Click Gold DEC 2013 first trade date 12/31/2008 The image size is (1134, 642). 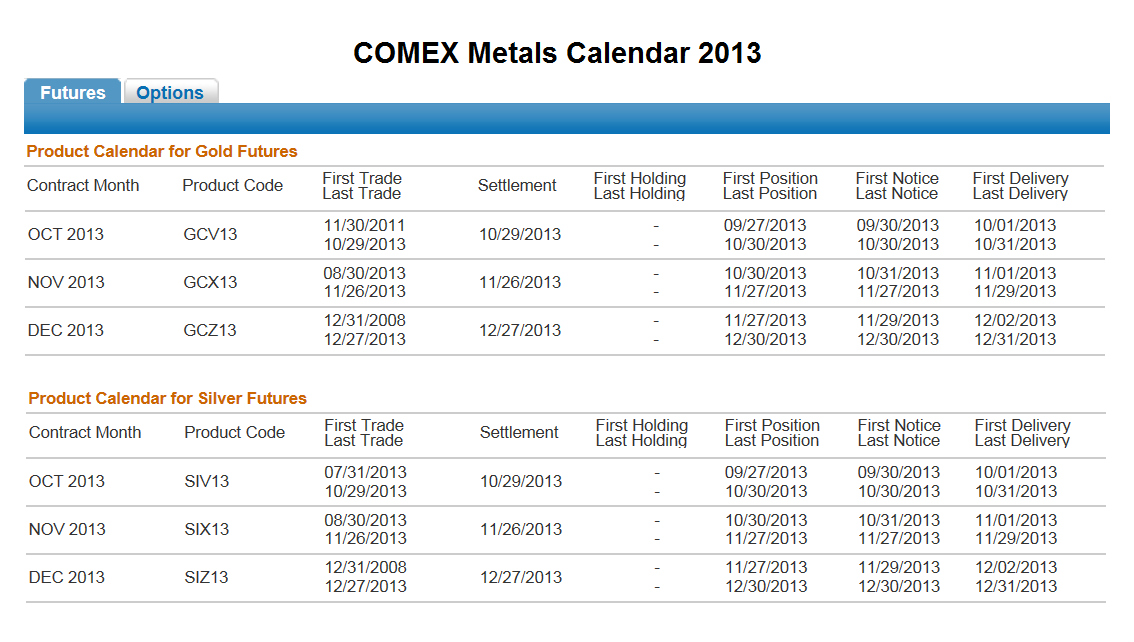pyautogui.click(x=364, y=321)
